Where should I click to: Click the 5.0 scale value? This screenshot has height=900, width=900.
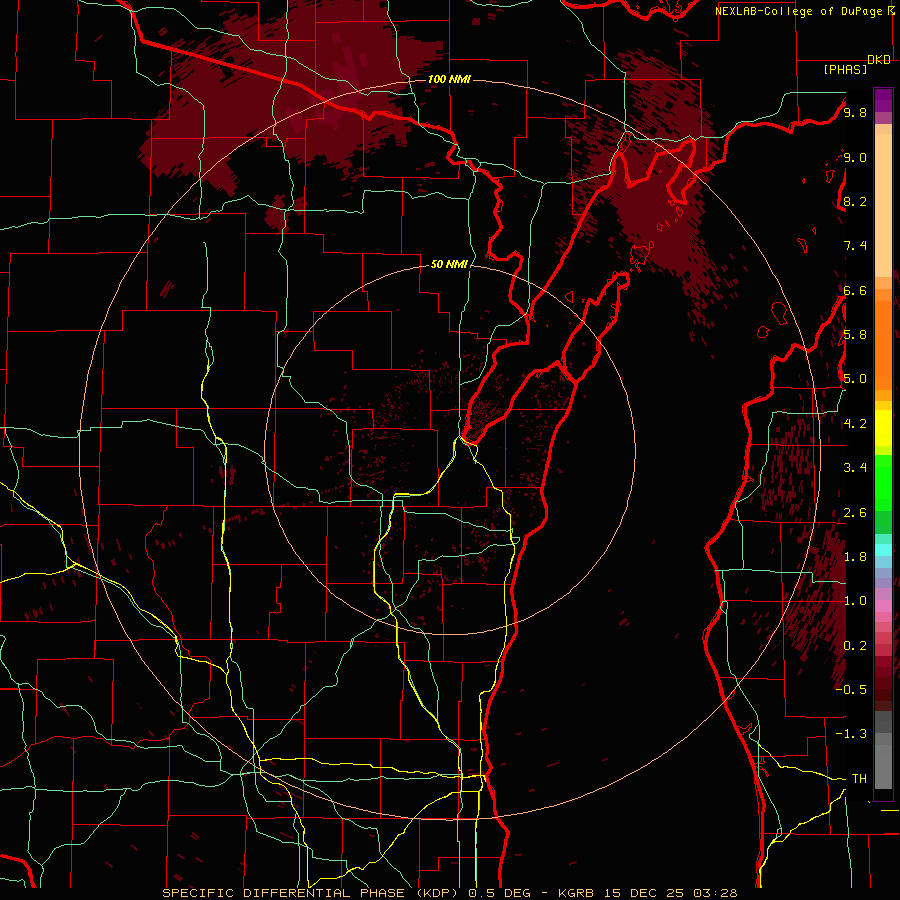click(855, 379)
